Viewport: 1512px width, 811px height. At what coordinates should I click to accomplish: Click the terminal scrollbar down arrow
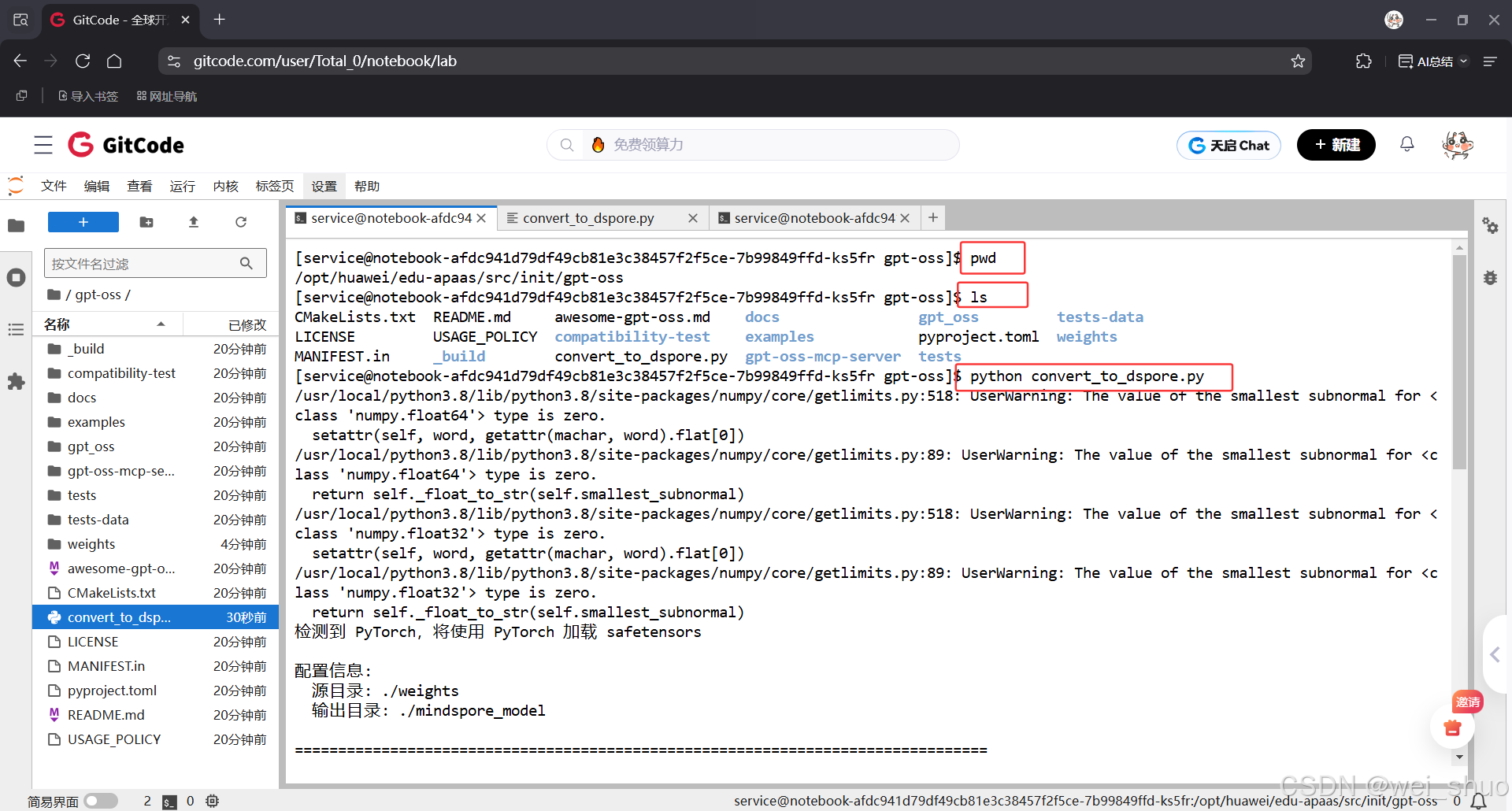1459,757
